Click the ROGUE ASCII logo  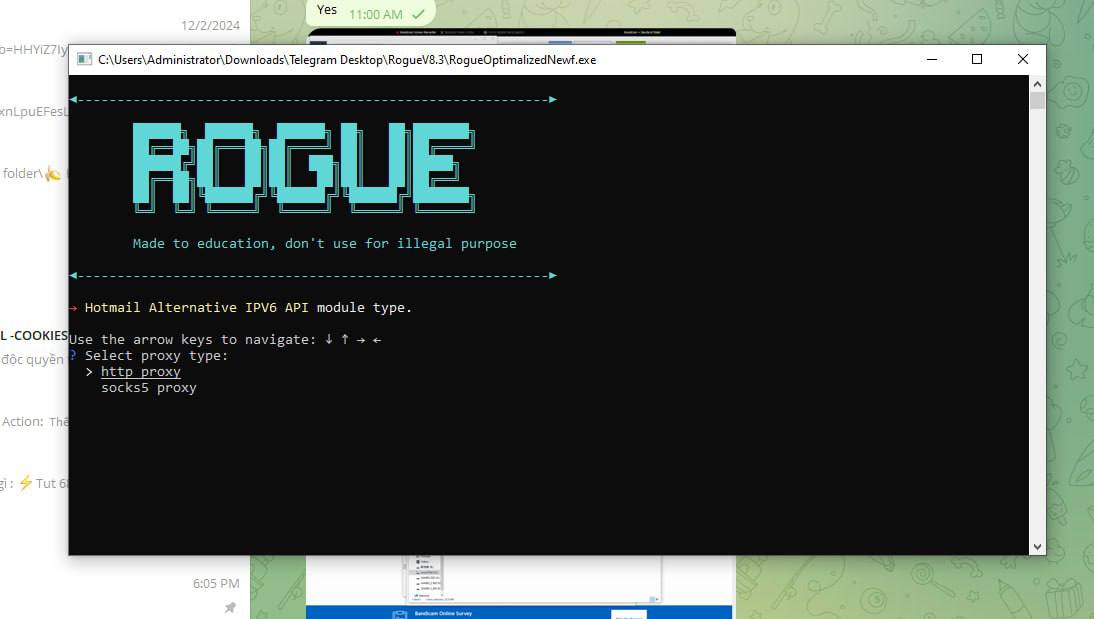(x=303, y=166)
